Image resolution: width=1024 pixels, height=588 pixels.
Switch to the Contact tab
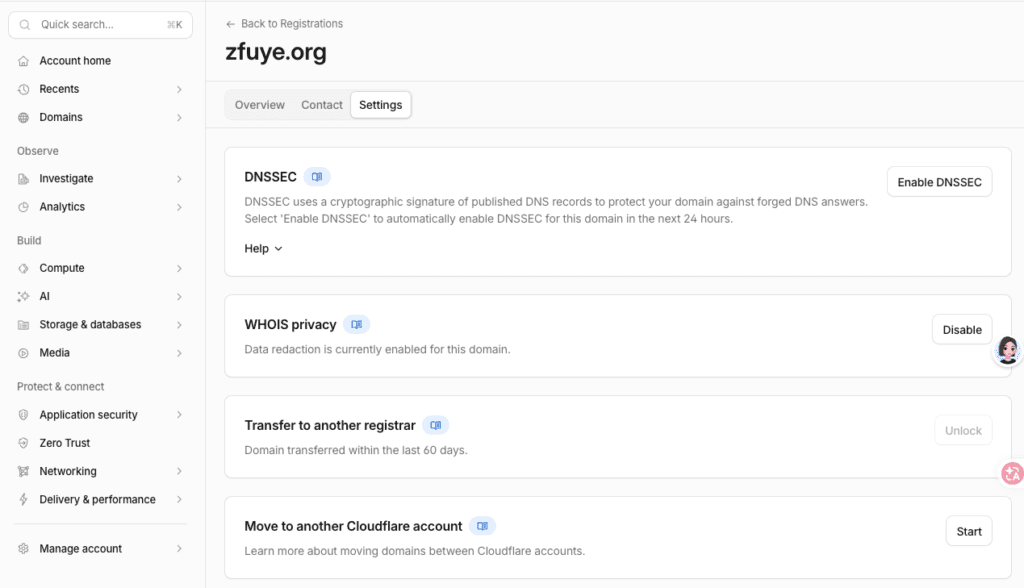321,105
